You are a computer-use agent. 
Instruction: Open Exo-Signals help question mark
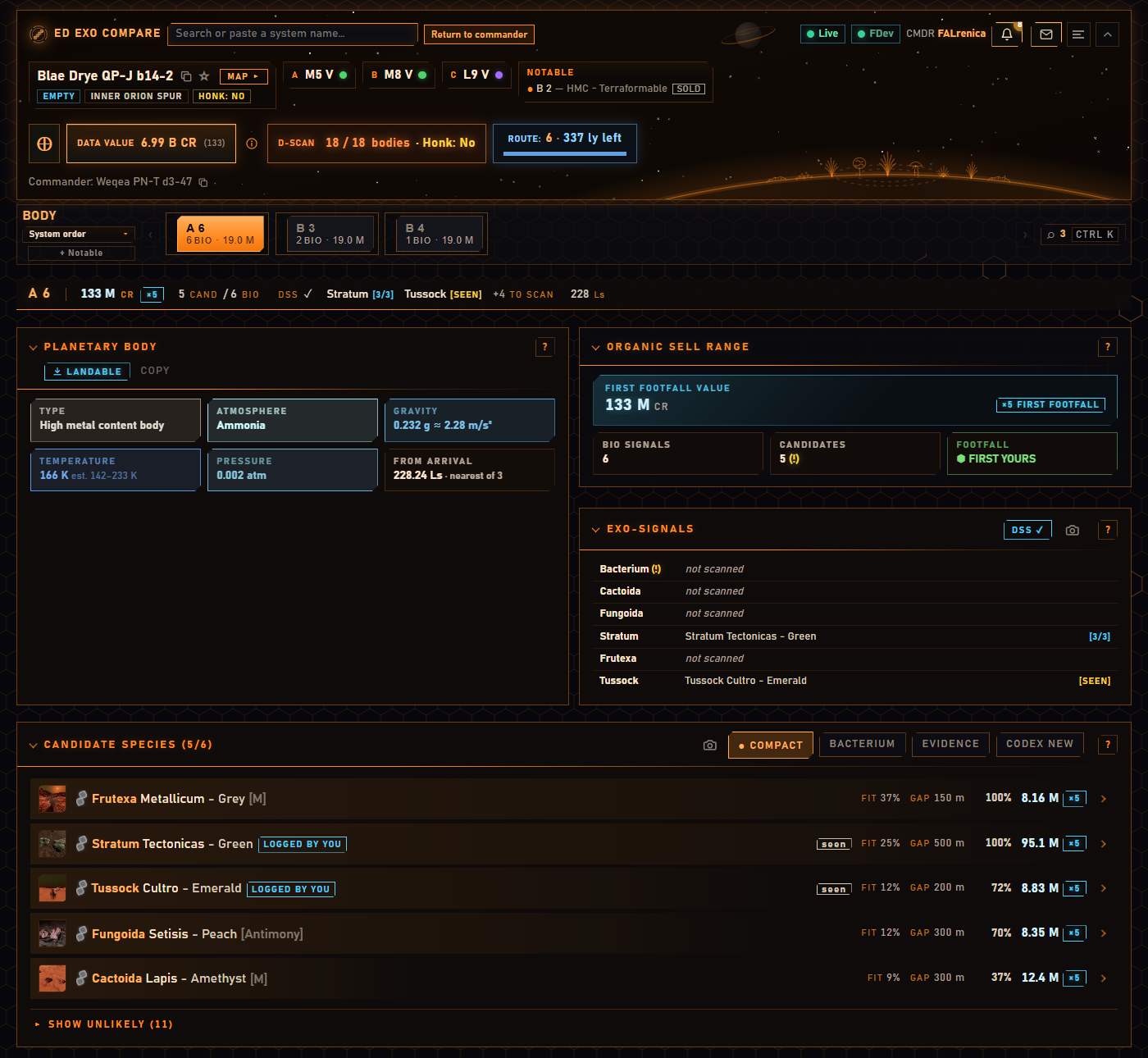(1107, 530)
